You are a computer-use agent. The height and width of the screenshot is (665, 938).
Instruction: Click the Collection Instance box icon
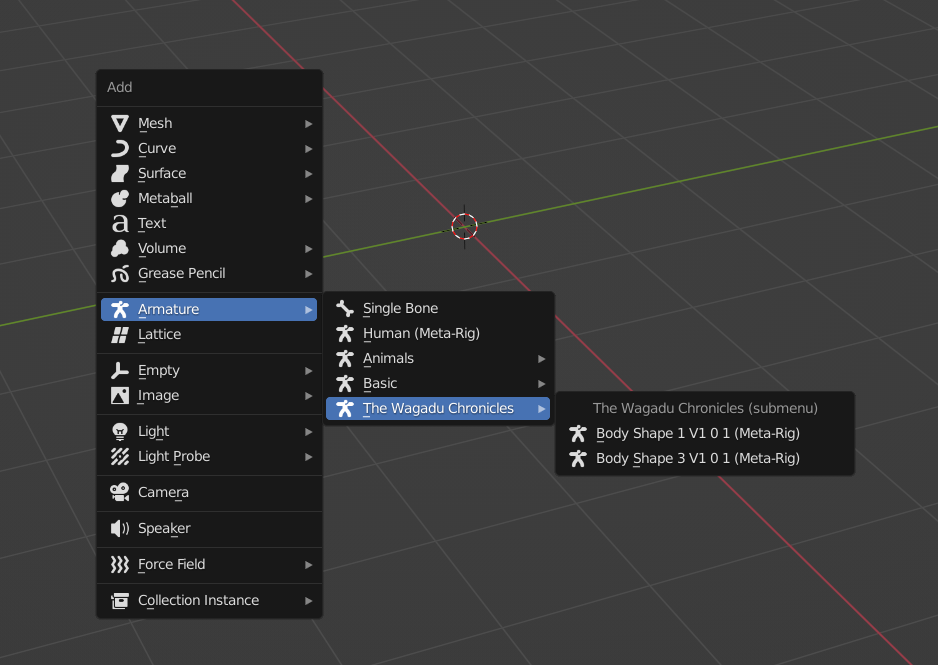[120, 600]
